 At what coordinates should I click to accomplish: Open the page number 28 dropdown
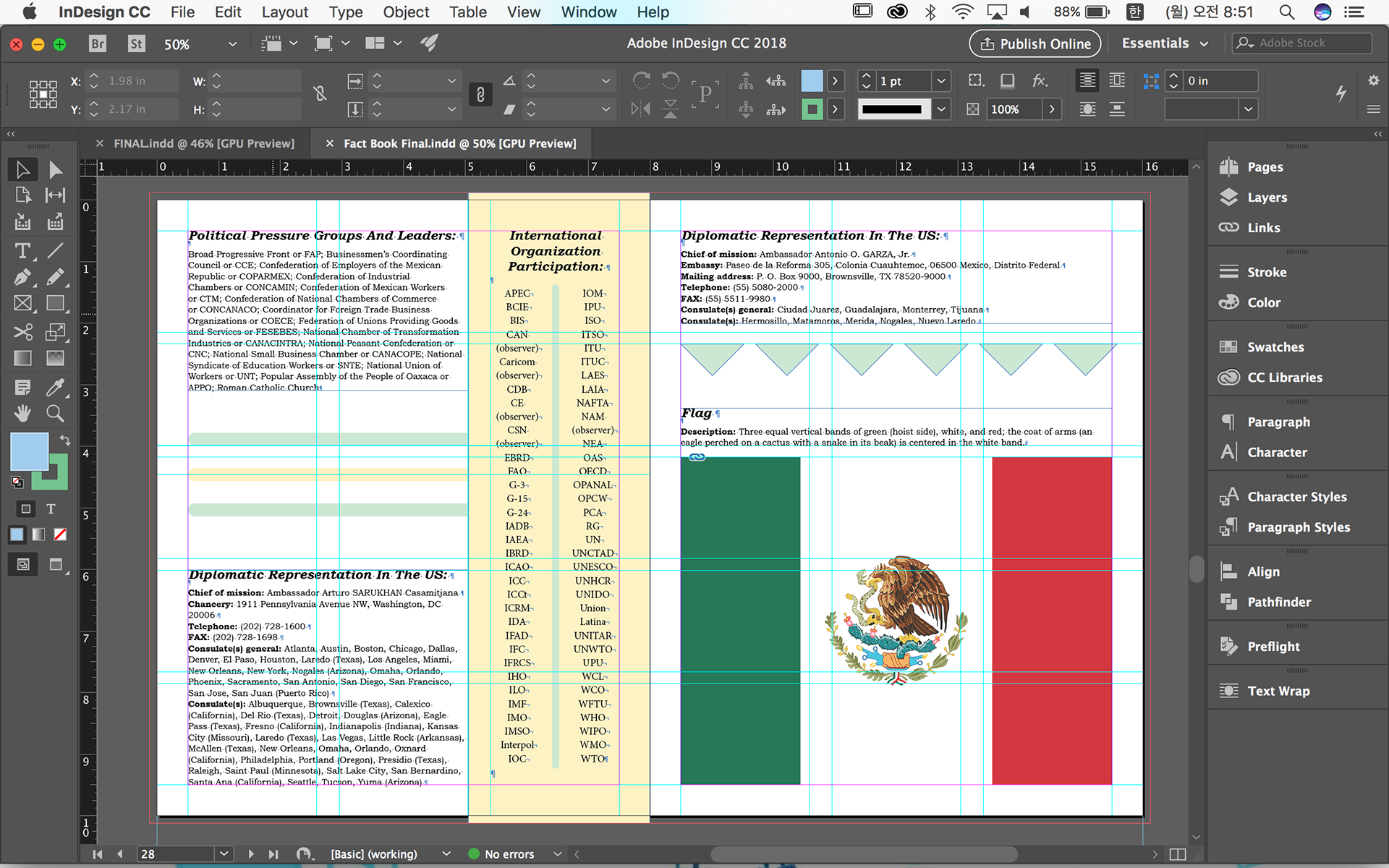click(224, 854)
